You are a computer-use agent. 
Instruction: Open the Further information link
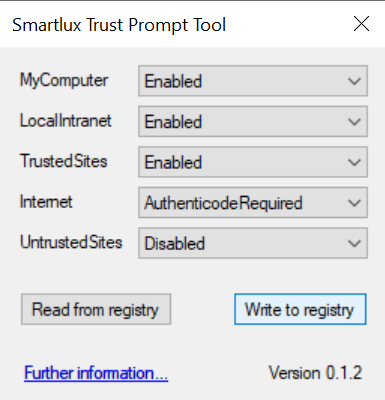point(96,373)
